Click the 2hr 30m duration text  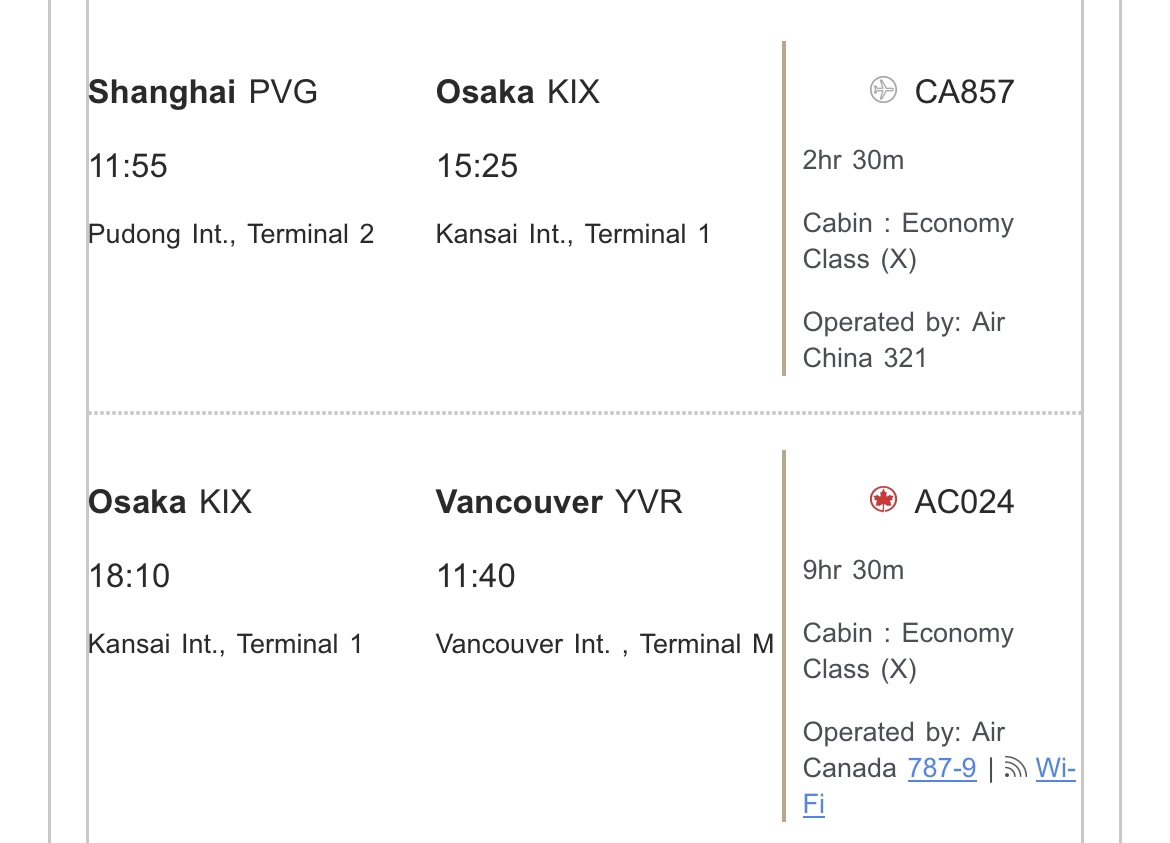(x=853, y=160)
